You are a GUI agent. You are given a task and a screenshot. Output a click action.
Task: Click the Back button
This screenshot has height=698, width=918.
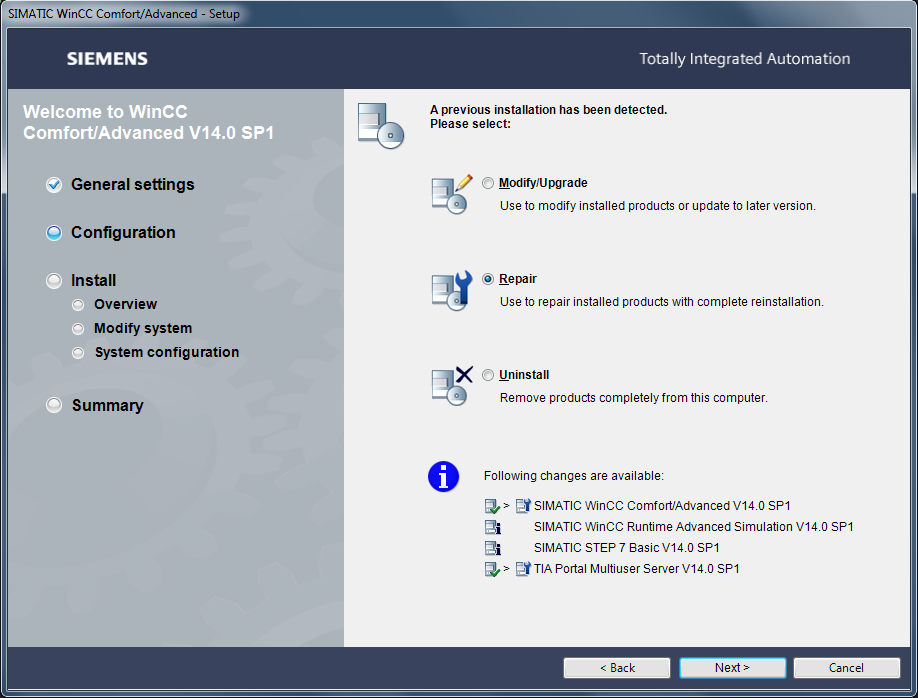pyautogui.click(x=616, y=668)
